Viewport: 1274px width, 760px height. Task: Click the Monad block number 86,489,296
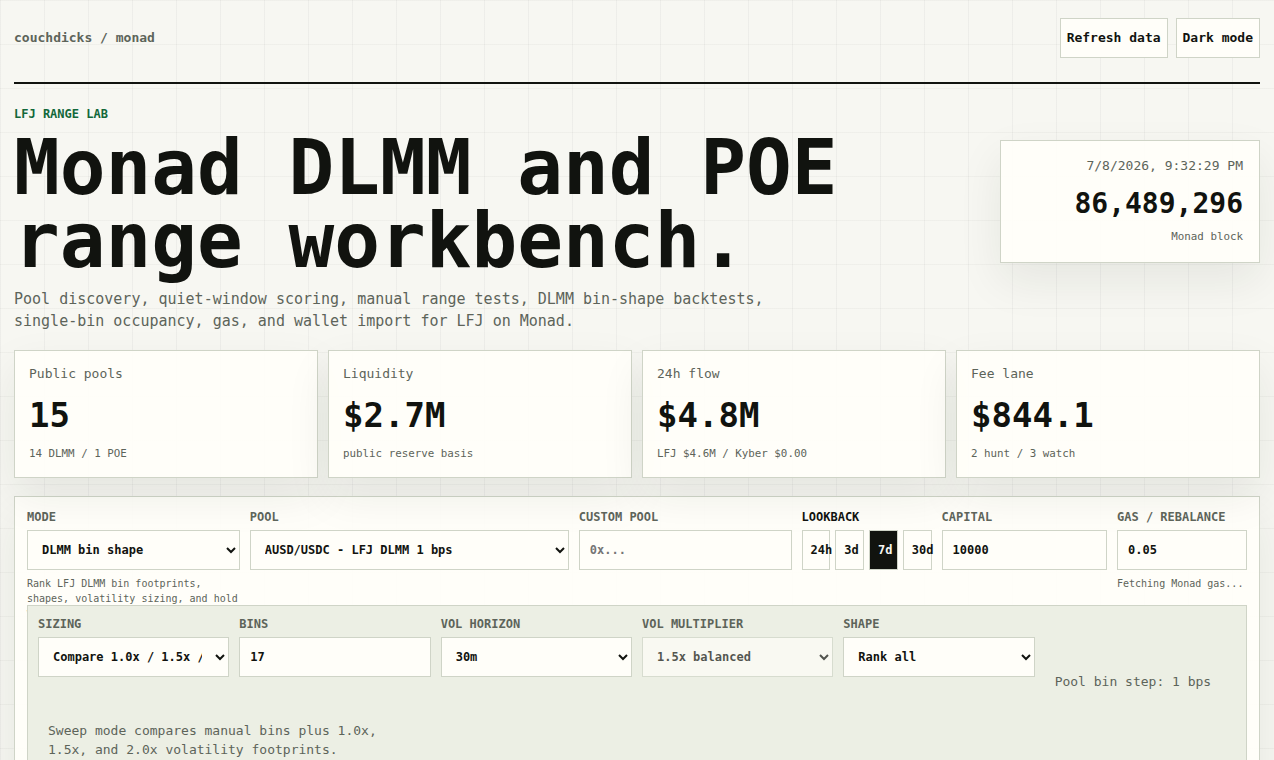tap(1159, 203)
